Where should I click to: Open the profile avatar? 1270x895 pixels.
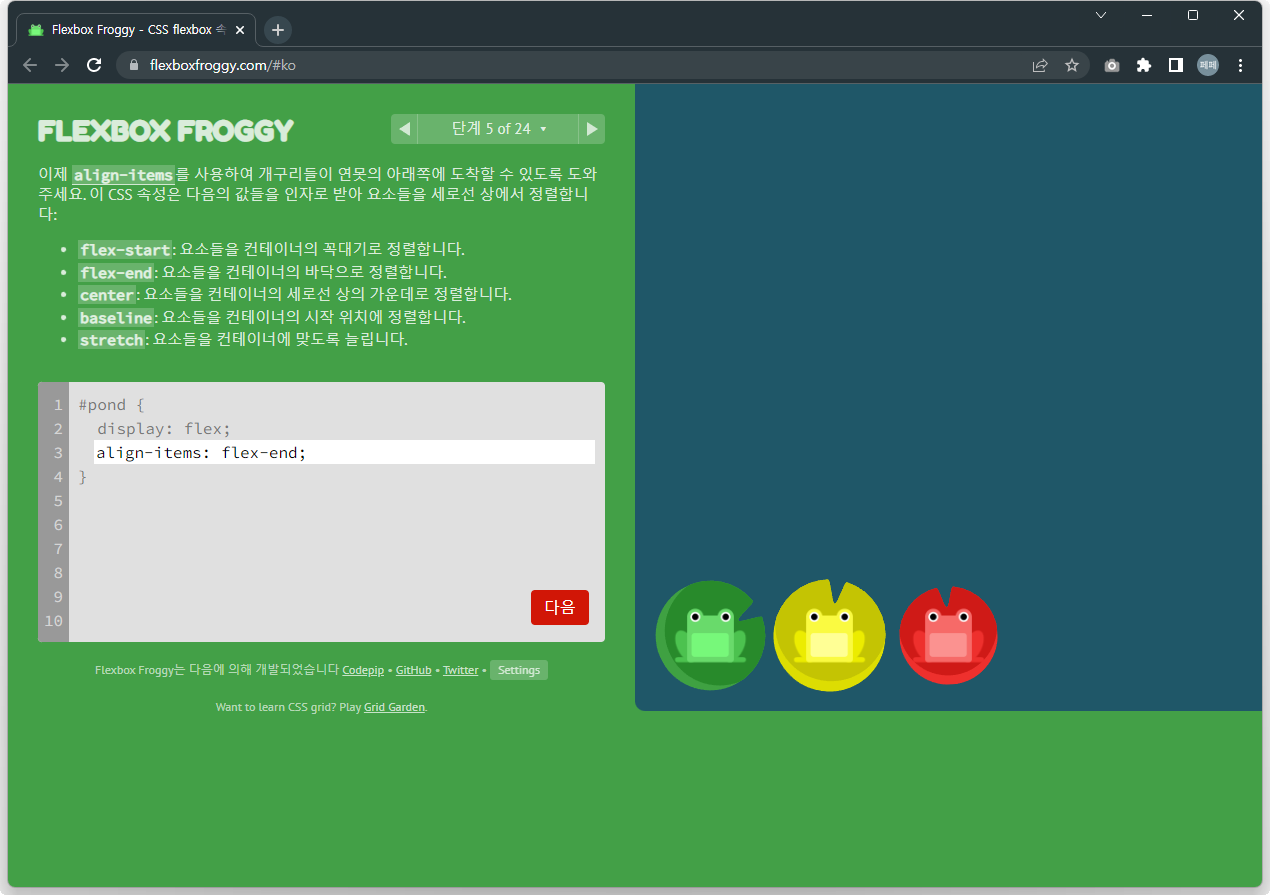[x=1208, y=65]
